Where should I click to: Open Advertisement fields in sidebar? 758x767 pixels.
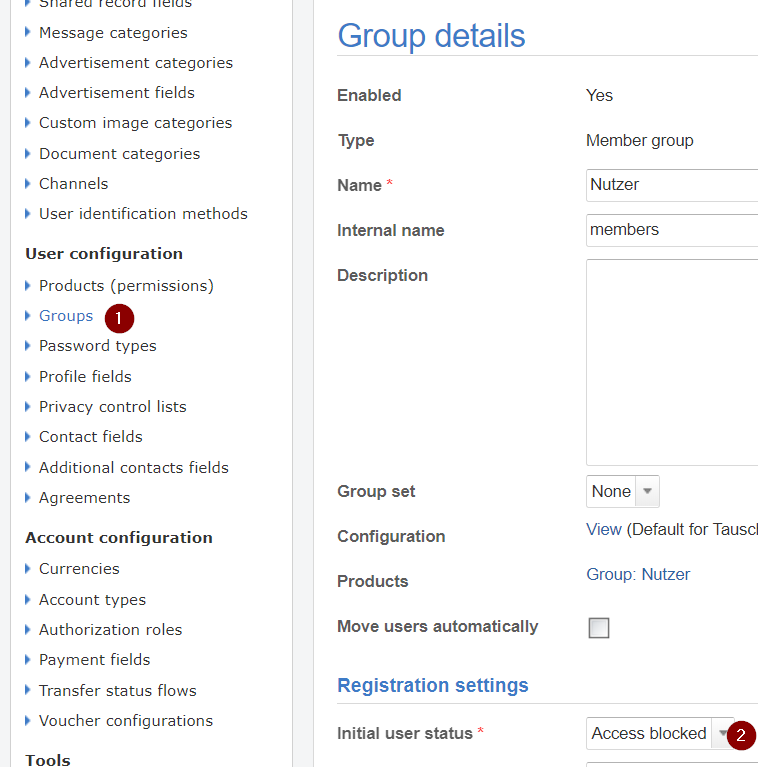[x=116, y=92]
